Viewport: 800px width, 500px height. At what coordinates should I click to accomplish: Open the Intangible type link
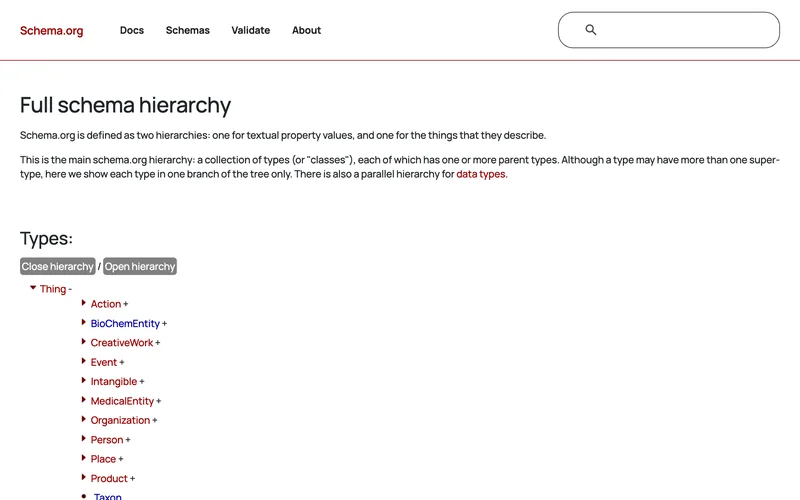coord(114,382)
